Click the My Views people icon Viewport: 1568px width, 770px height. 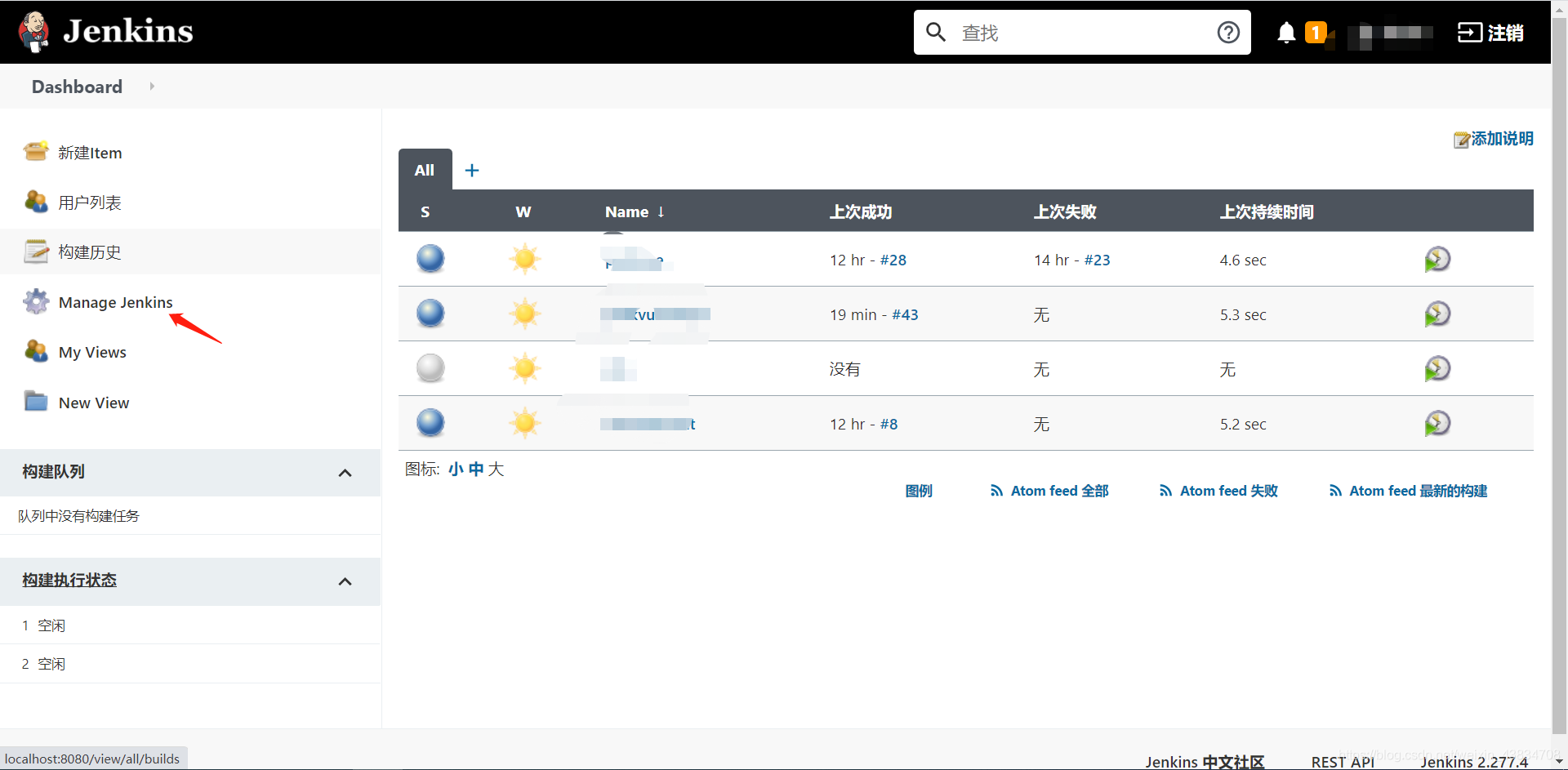[36, 351]
